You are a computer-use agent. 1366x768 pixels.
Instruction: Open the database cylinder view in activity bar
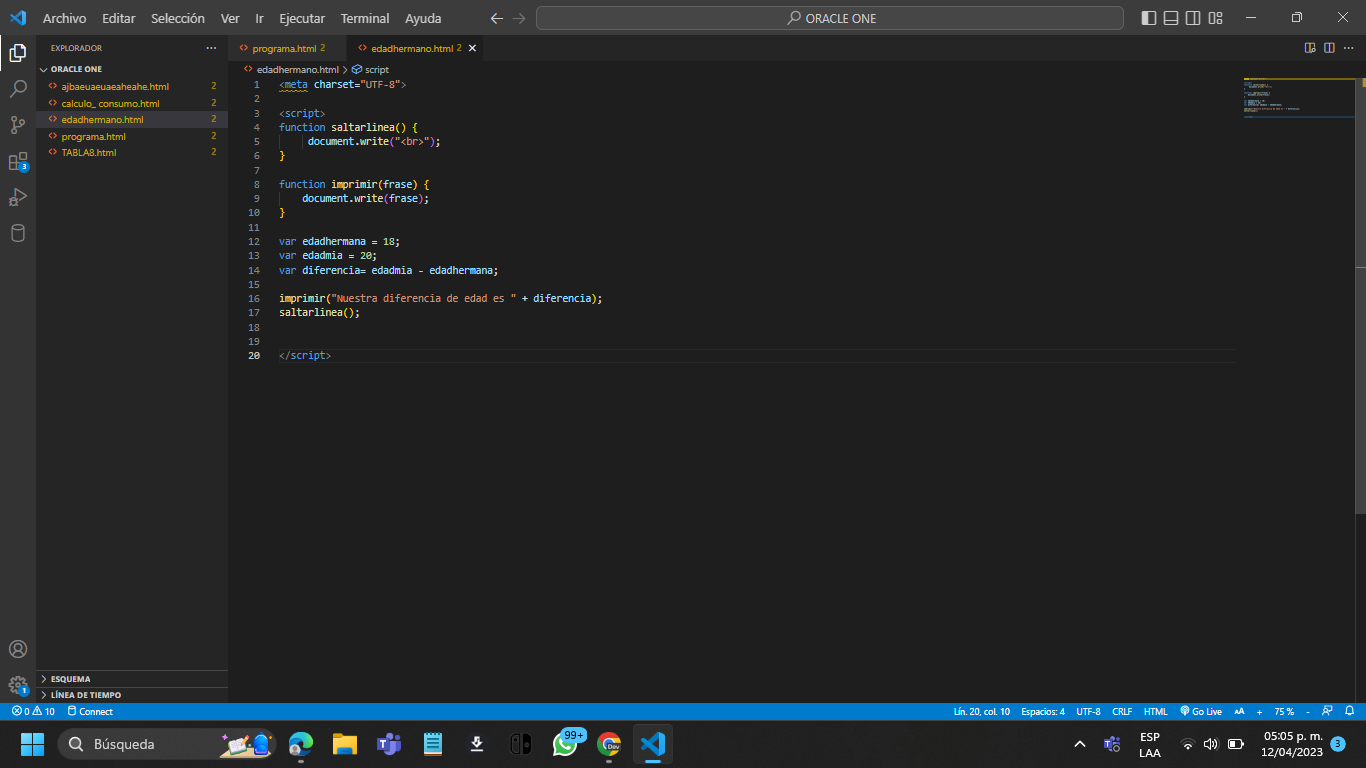click(18, 233)
